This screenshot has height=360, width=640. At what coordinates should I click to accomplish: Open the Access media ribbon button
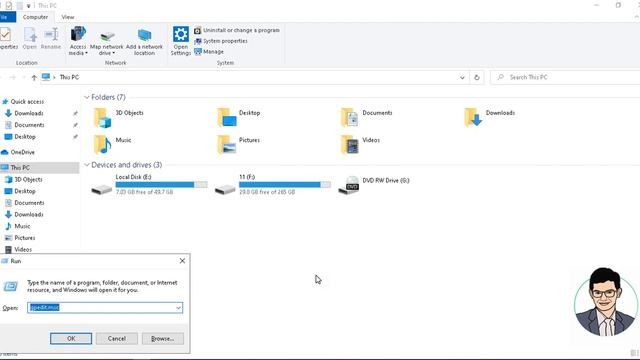coord(78,41)
